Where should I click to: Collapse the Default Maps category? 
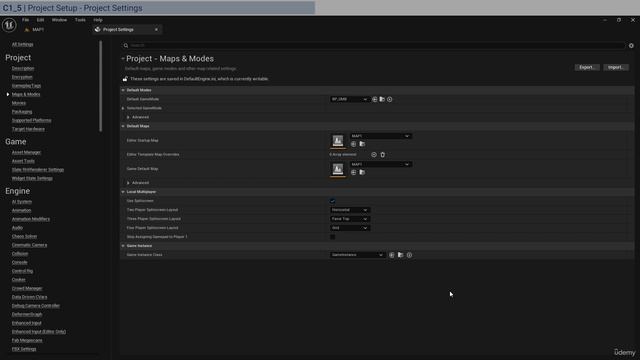pyautogui.click(x=123, y=126)
